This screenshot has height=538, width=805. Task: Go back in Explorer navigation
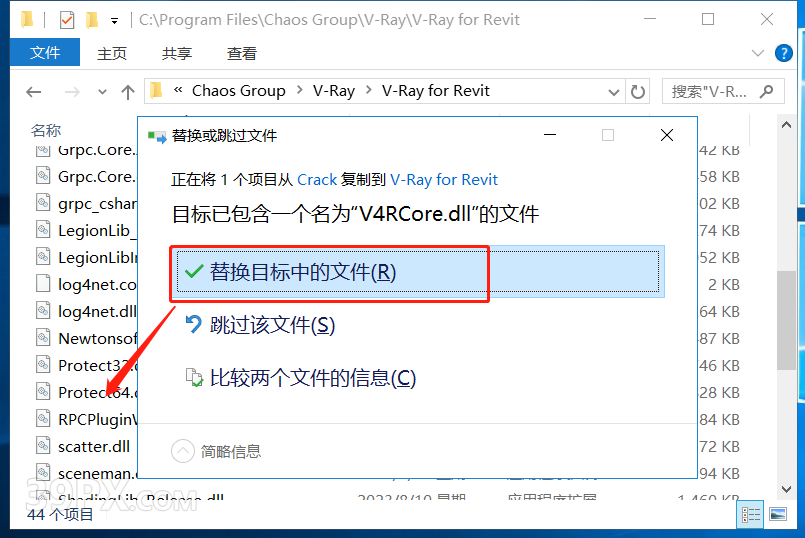point(34,92)
